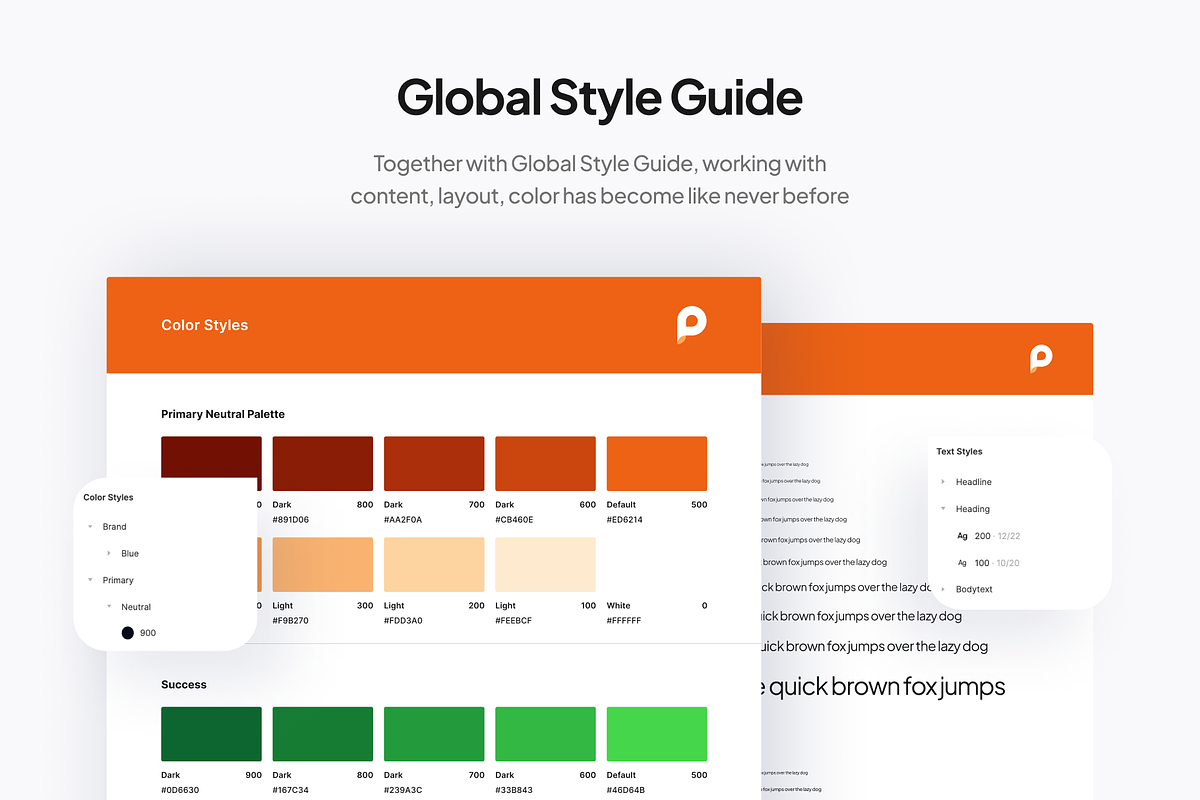Click the "White" swatch label

(619, 605)
